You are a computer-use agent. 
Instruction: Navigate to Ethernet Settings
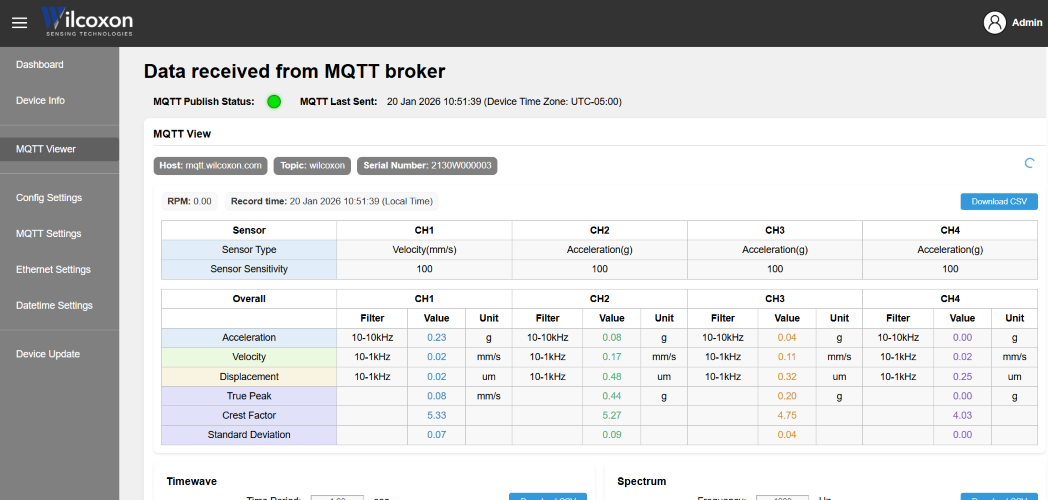[53, 270]
